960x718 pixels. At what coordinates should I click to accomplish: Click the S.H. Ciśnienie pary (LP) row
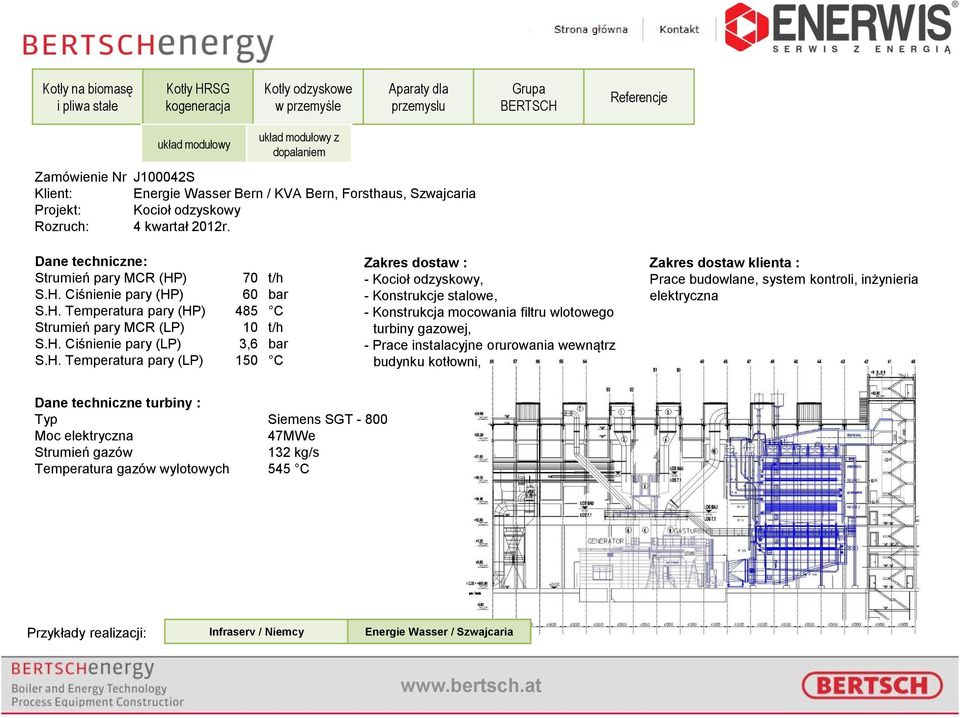tap(162, 344)
